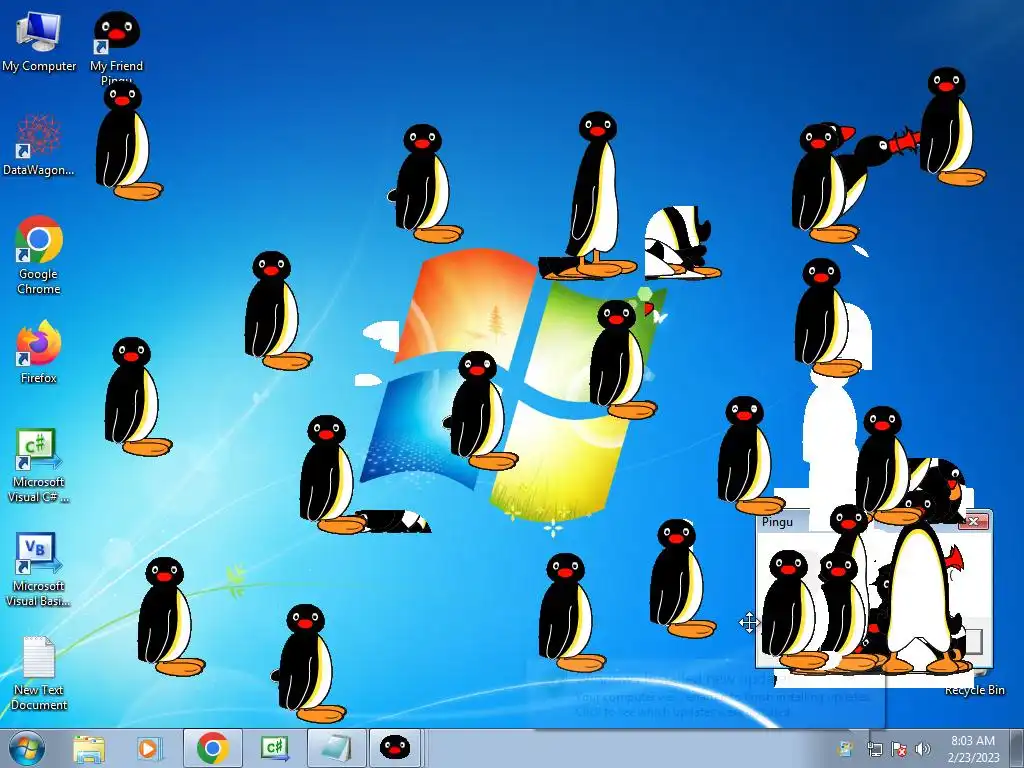Screen dimensions: 1024x768
Task: Close the Pingu window
Action: click(x=973, y=521)
